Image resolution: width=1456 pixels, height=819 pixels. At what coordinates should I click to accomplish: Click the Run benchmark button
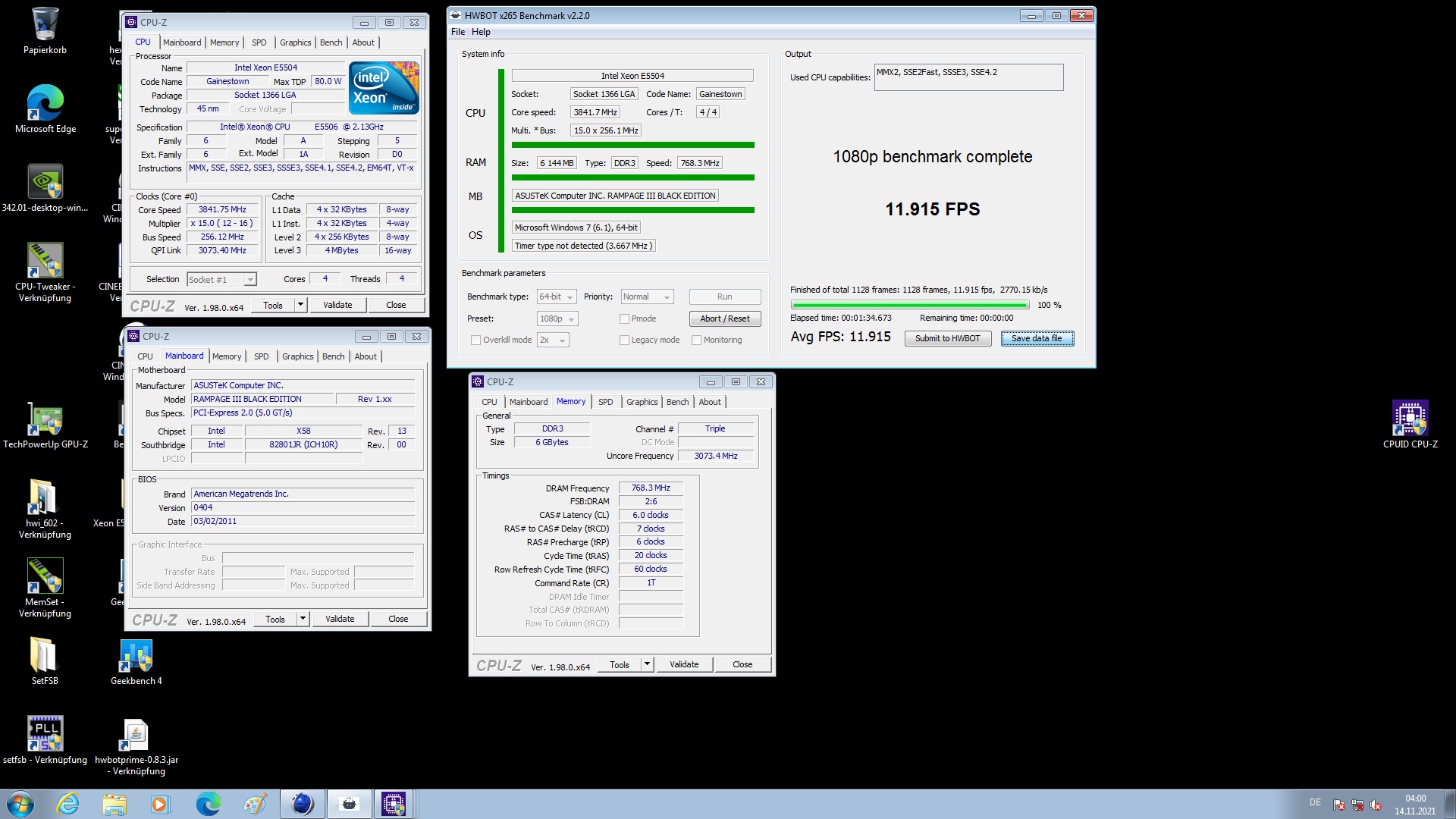pos(725,297)
